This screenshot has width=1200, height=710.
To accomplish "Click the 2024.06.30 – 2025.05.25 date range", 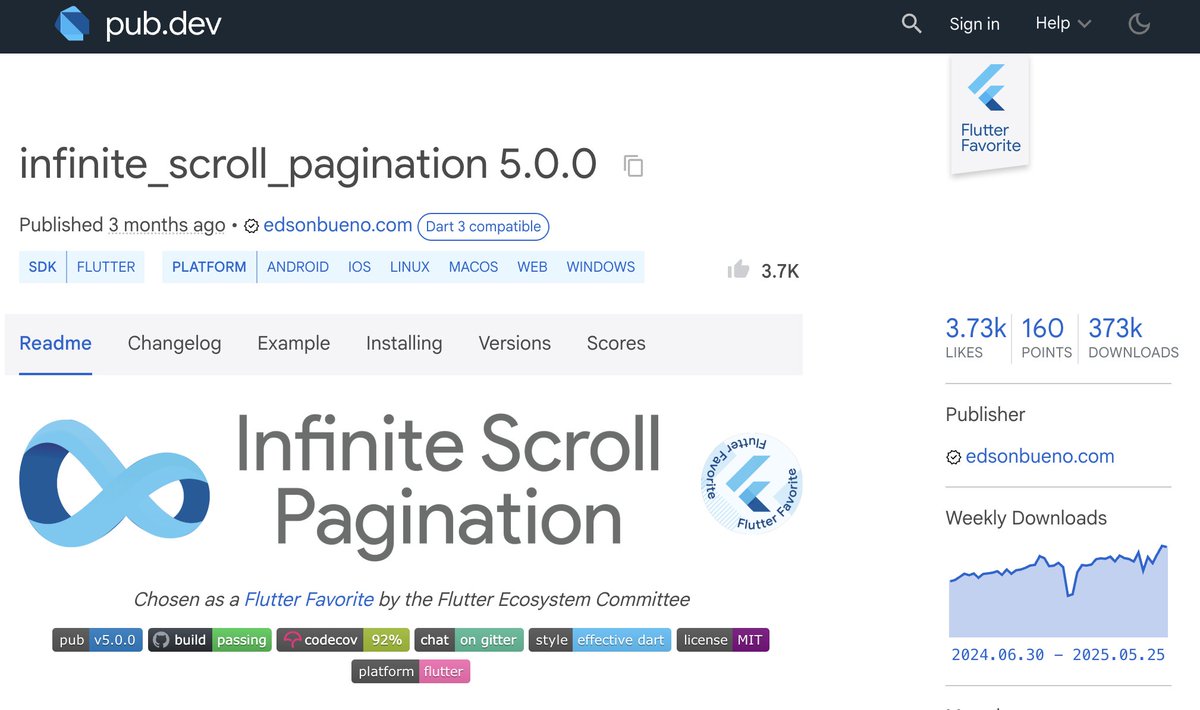I will click(1059, 655).
